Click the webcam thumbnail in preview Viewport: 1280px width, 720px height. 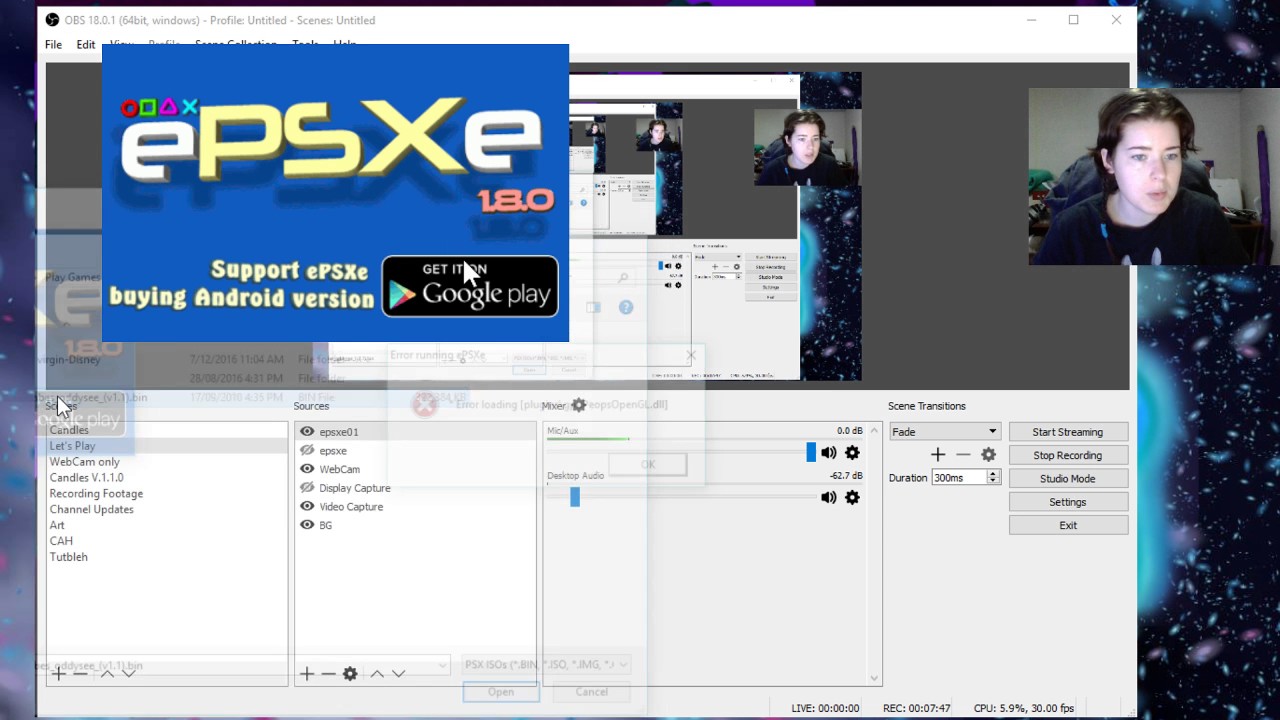pos(807,148)
